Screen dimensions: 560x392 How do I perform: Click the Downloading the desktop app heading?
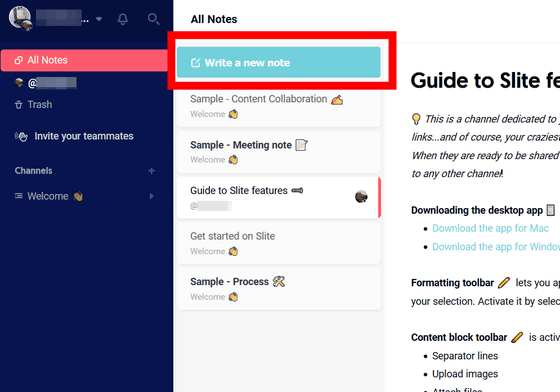tap(477, 210)
